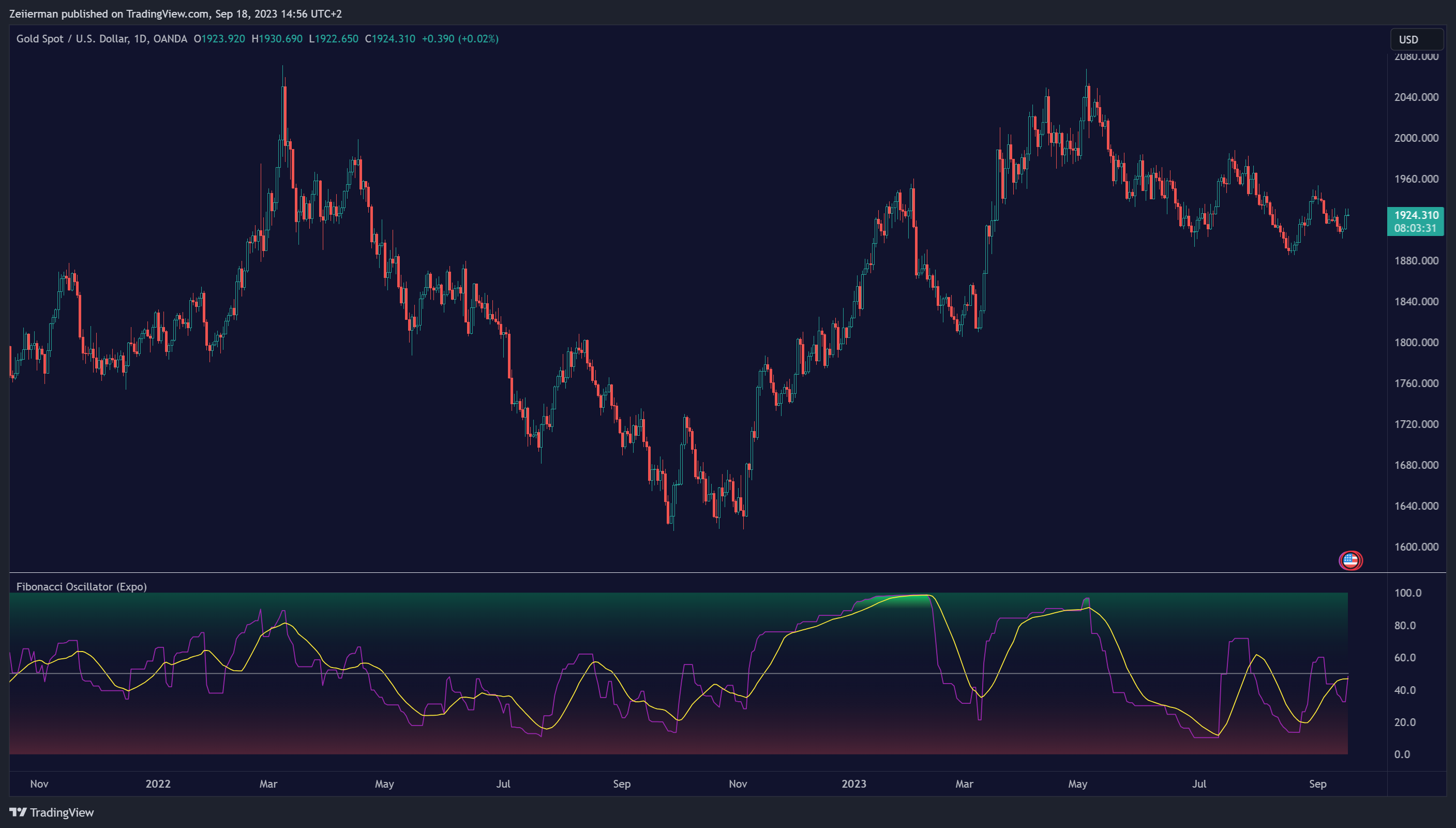Screen dimensions: 1456x828
Task: Click the oscillator 40.0 scale label
Action: [x=1405, y=690]
